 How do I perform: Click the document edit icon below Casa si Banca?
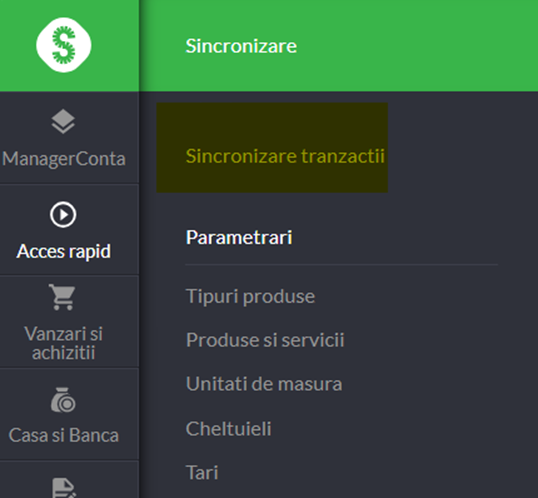[x=64, y=488]
